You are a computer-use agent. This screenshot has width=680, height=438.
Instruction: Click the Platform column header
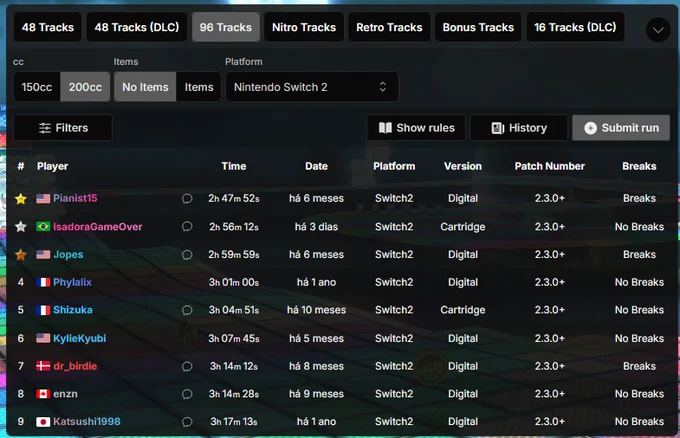[x=394, y=166]
